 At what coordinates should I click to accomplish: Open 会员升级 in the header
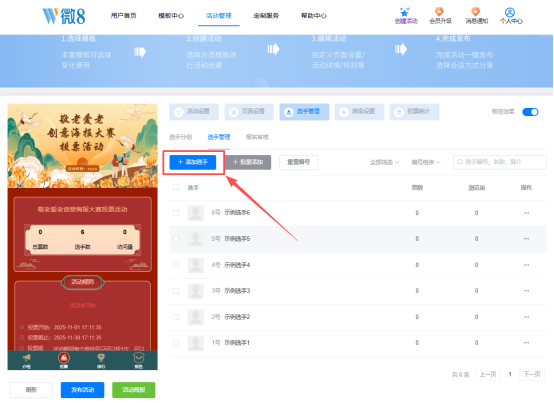tap(440, 16)
